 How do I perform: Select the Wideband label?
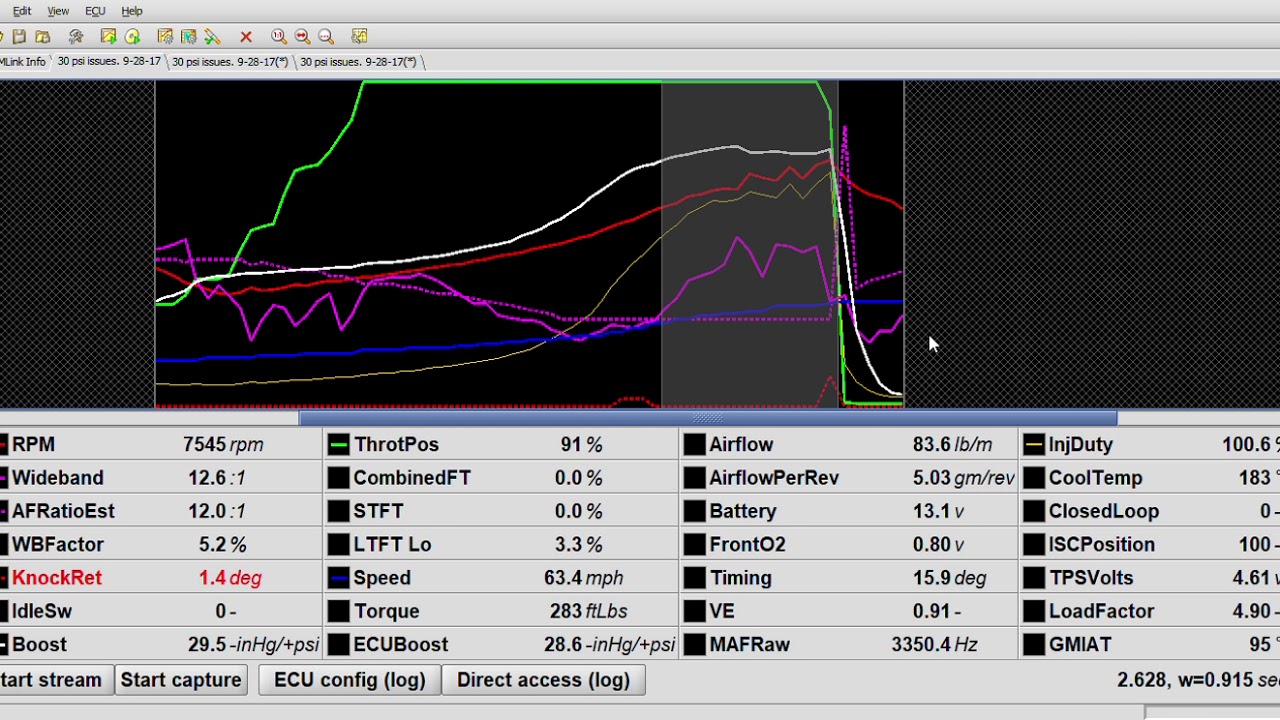point(57,478)
